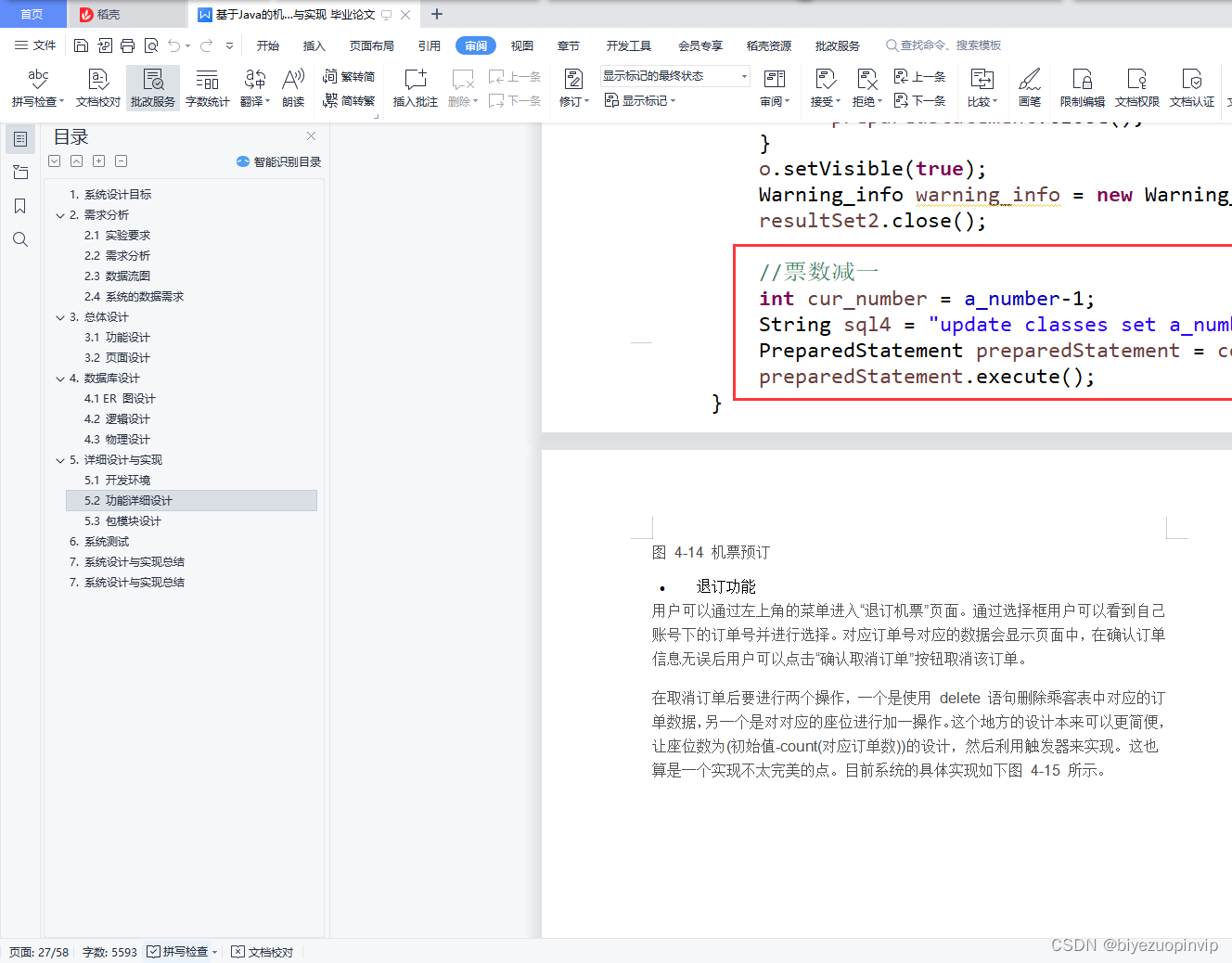Toggle 拼写检查 in the status bar
This screenshot has width=1232, height=963.
[181, 951]
